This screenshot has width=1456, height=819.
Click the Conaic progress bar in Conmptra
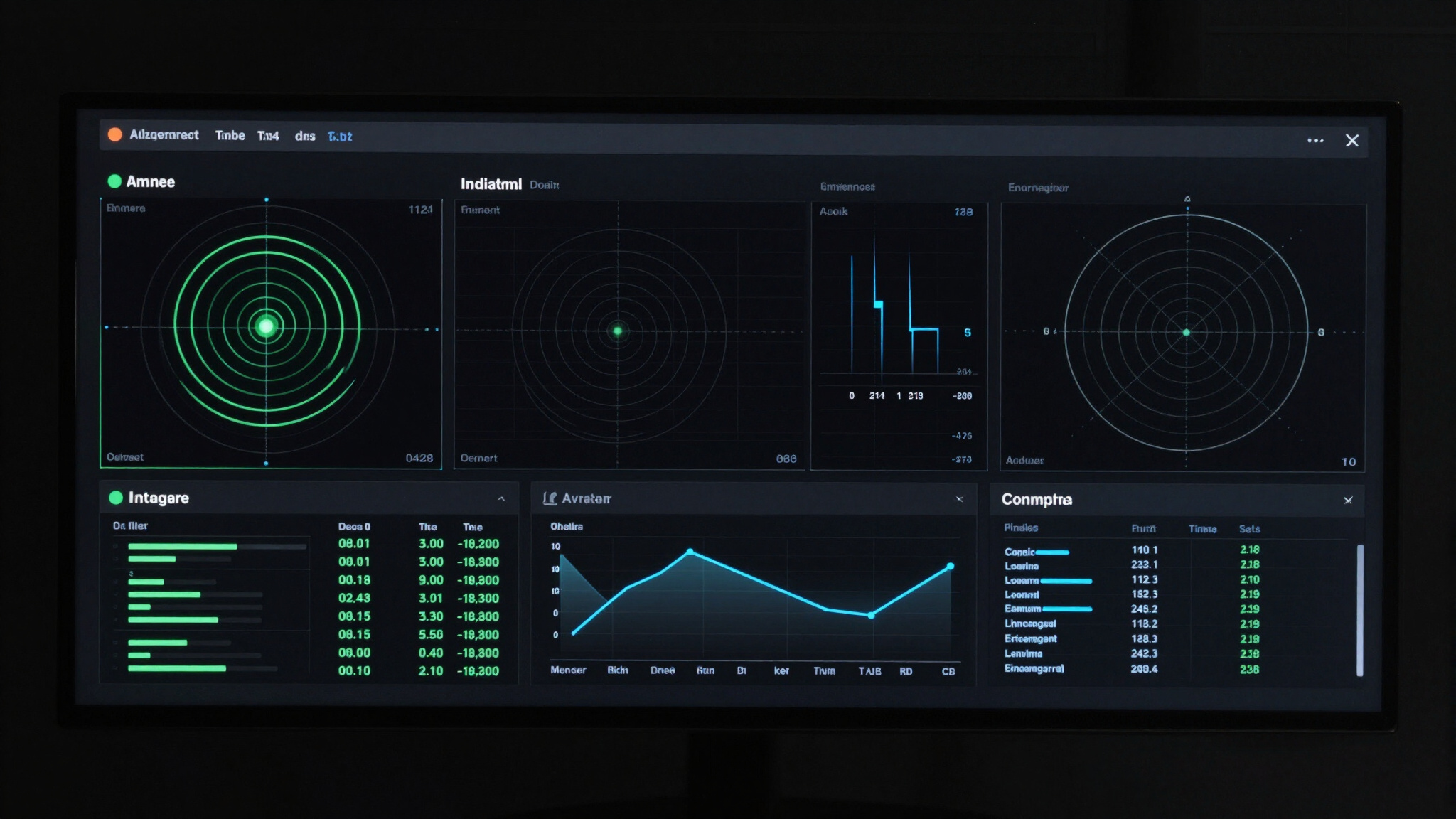(x=1052, y=552)
